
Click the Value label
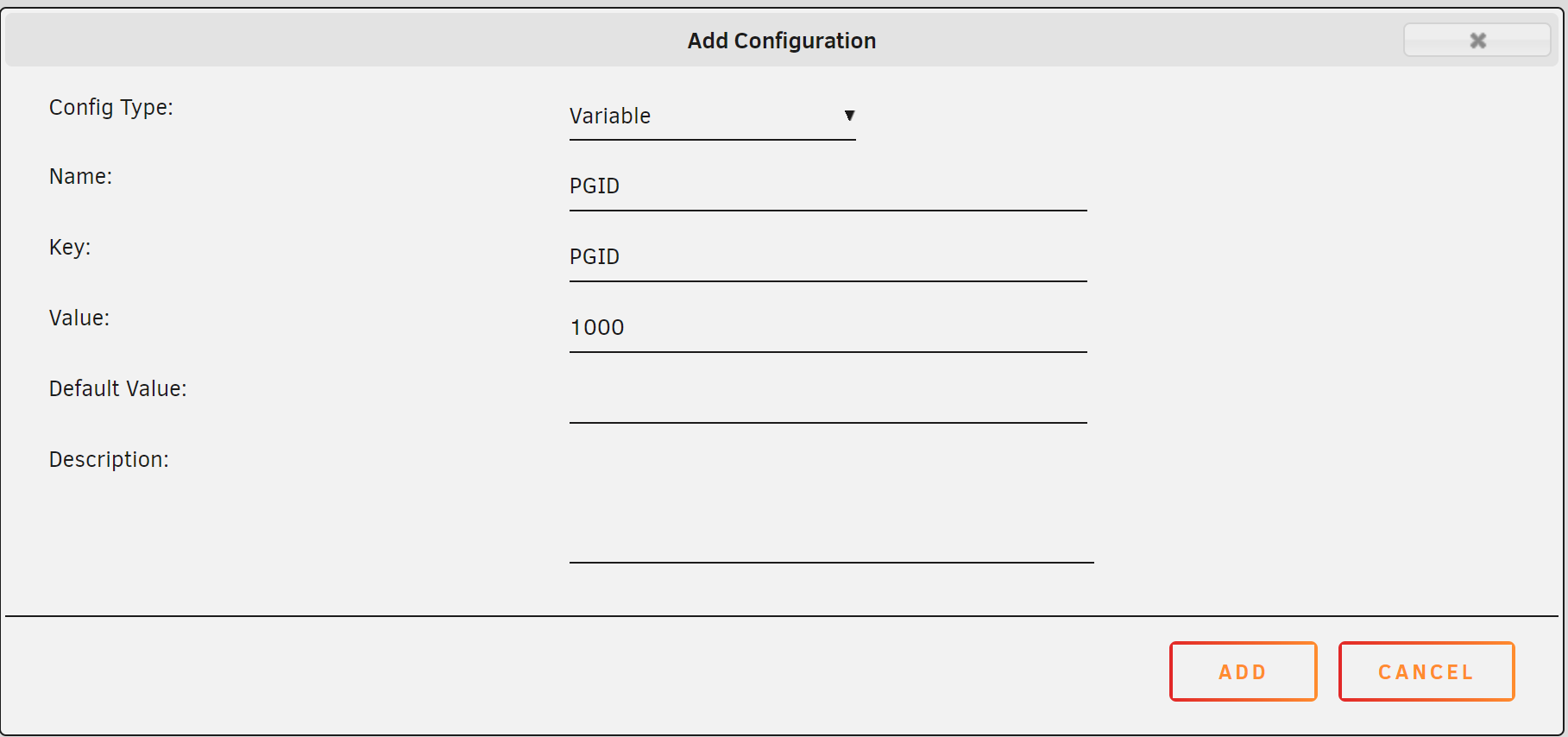(79, 318)
